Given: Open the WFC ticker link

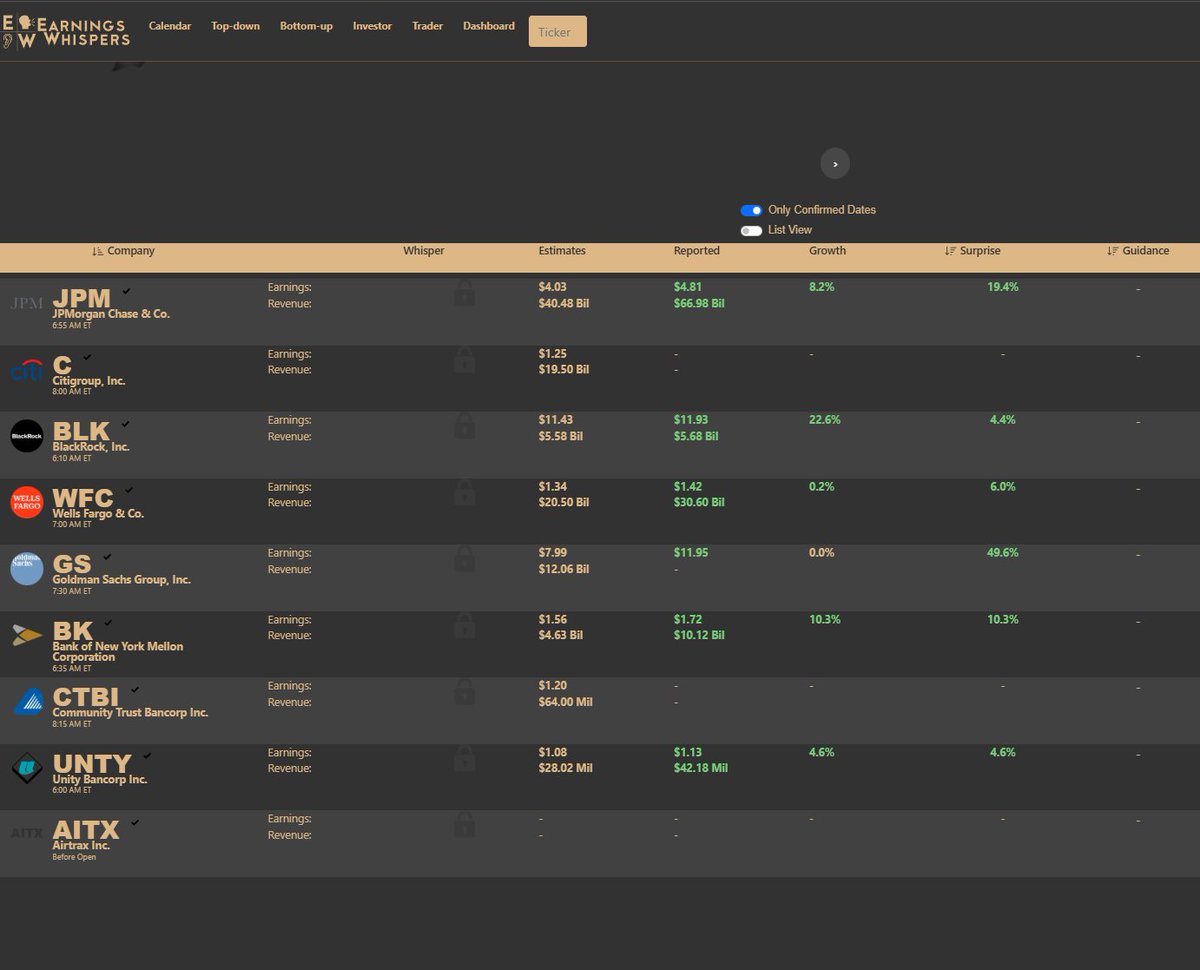Looking at the screenshot, I should (x=83, y=497).
